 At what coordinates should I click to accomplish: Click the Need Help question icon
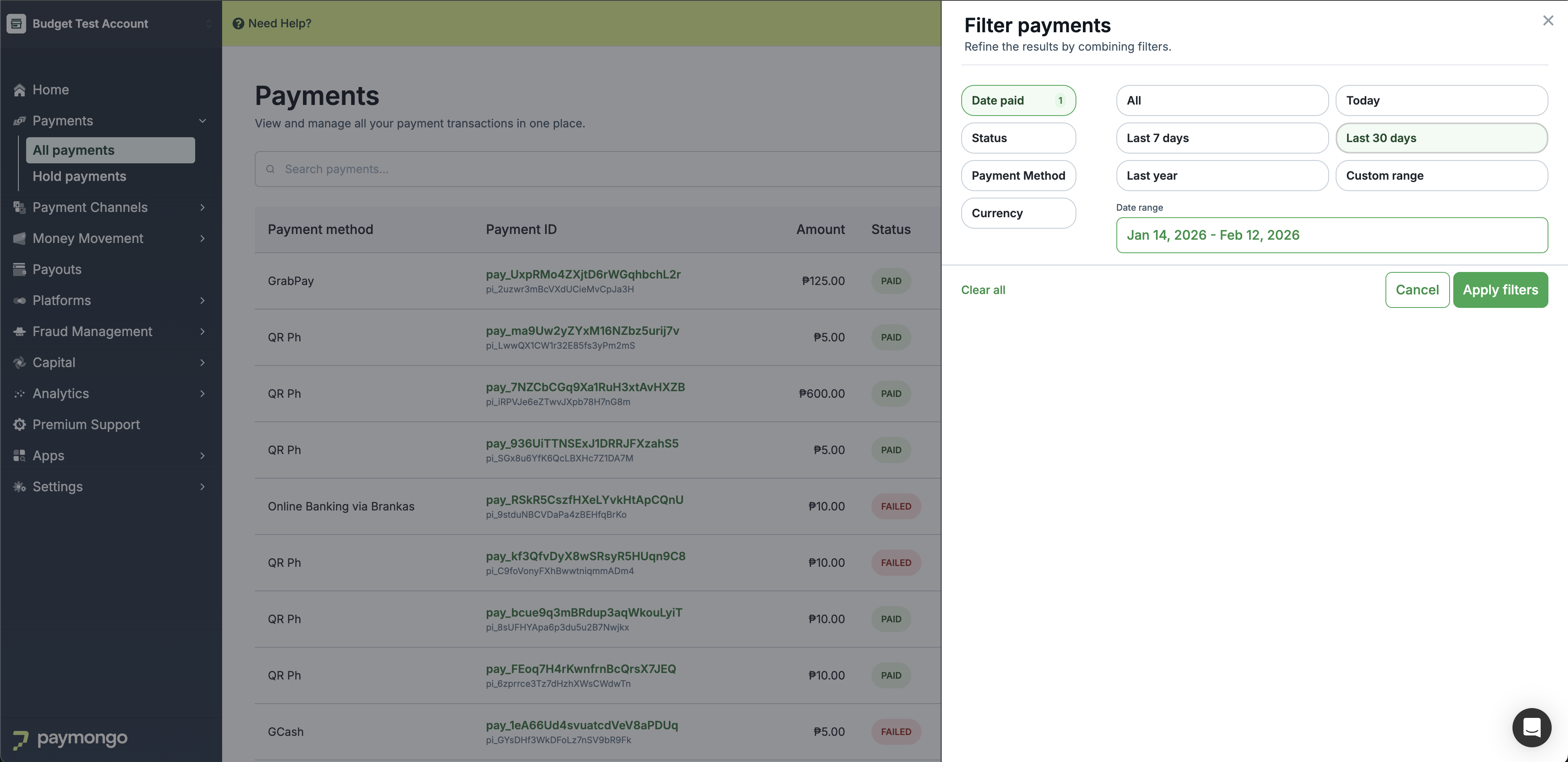[x=238, y=23]
